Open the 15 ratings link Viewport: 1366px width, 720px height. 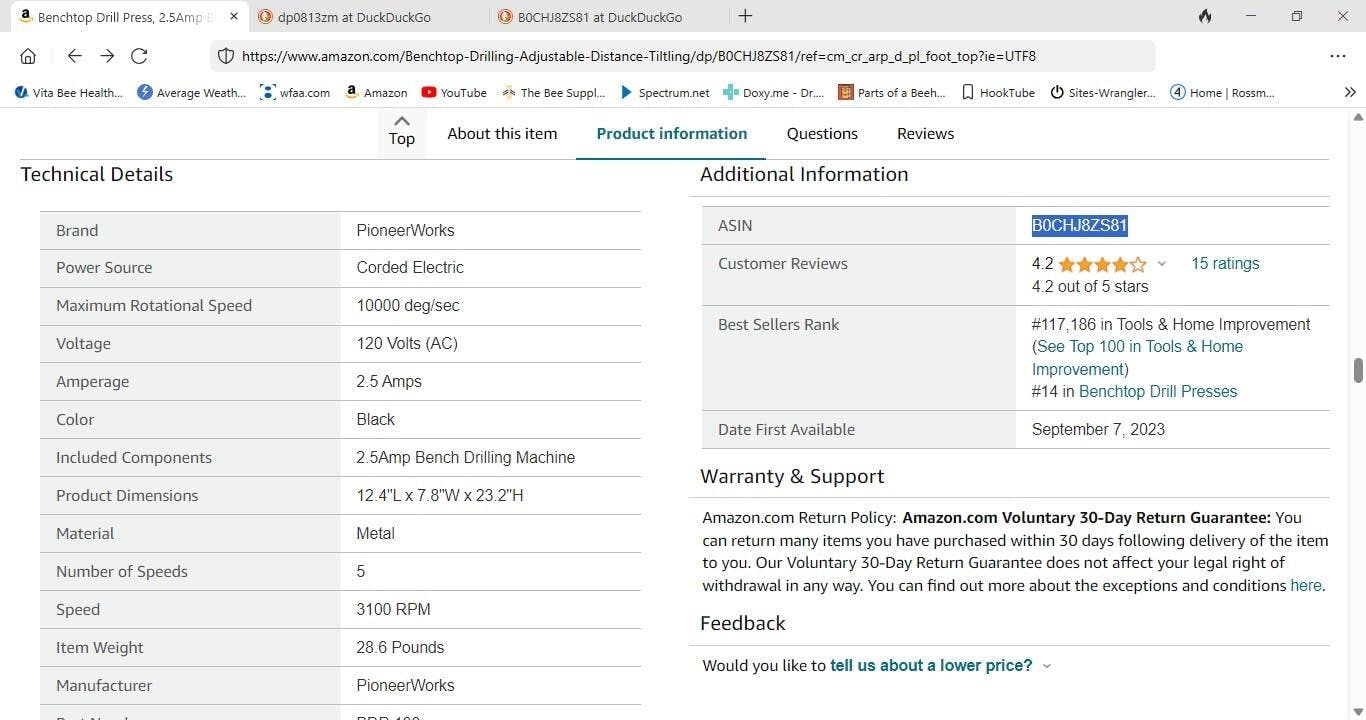pos(1225,263)
